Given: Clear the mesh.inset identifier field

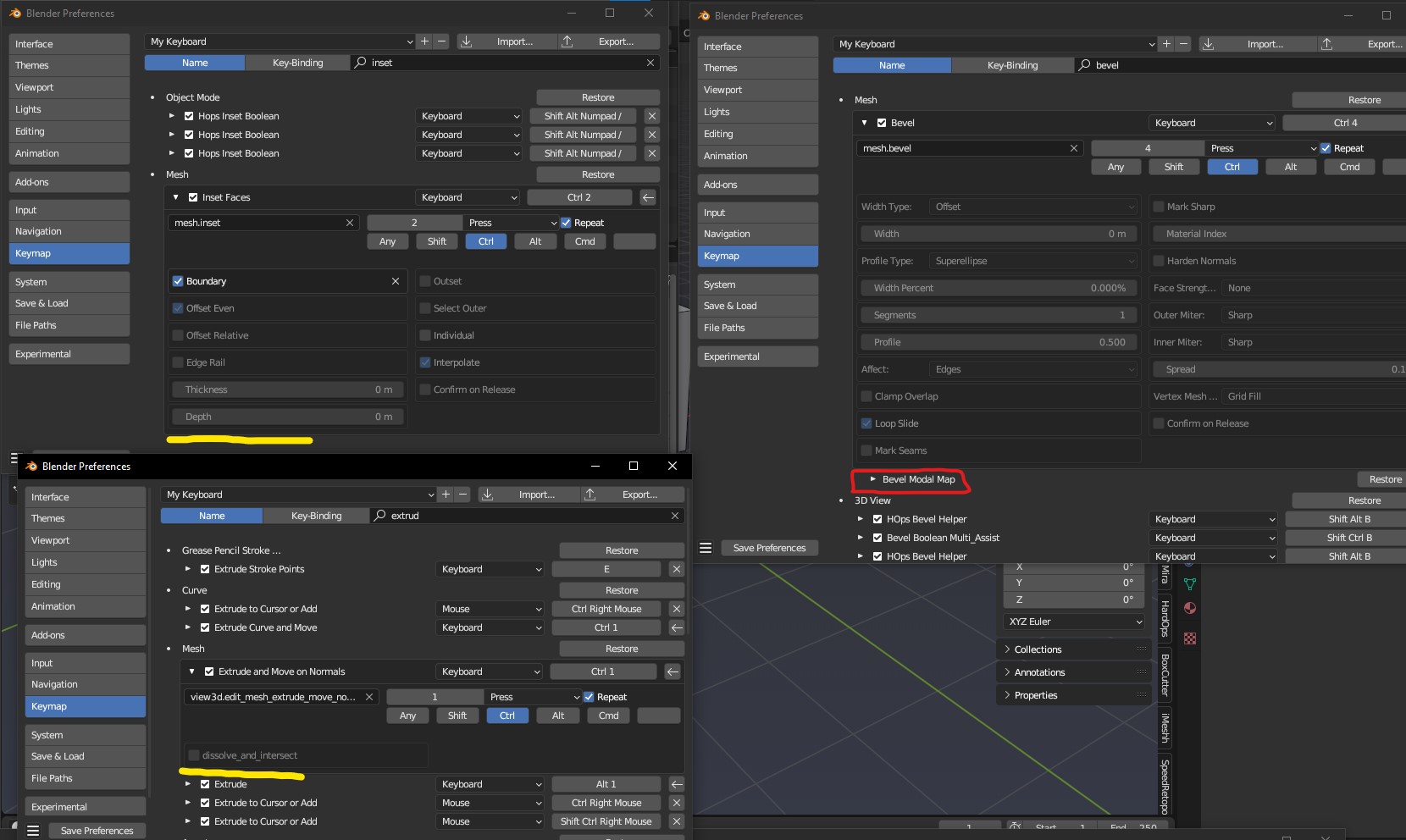Looking at the screenshot, I should click(x=349, y=223).
